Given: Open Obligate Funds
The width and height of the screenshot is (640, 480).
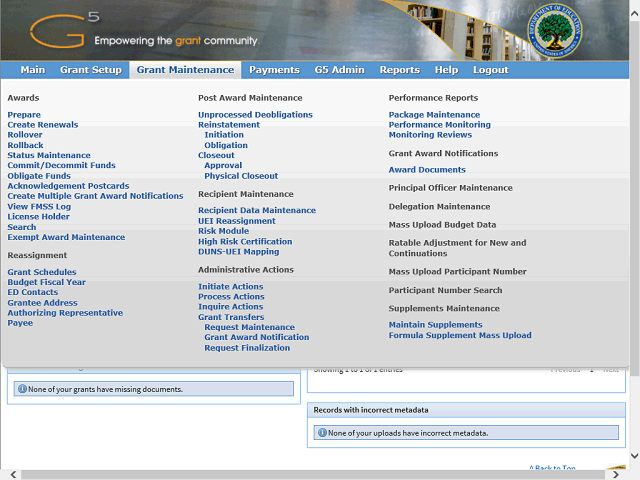Looking at the screenshot, I should tap(39, 176).
